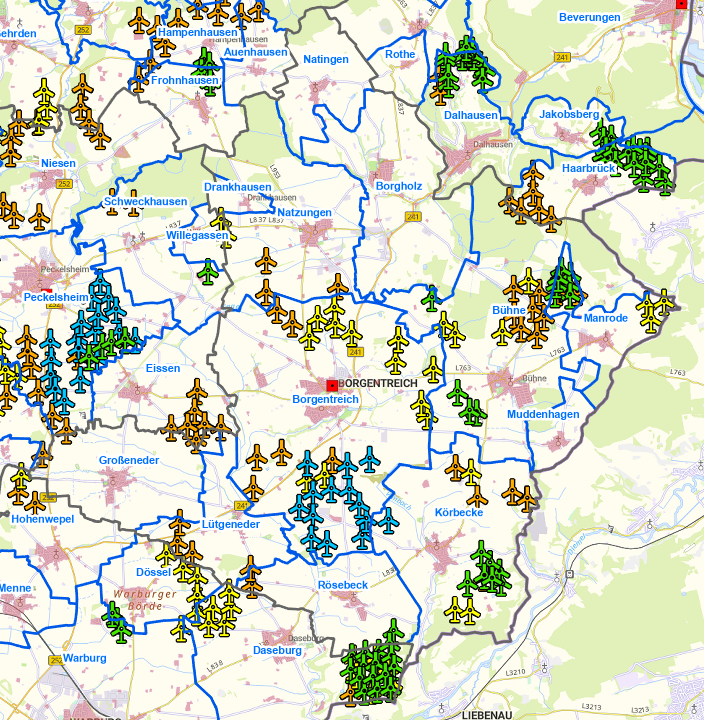Select the Schweckhausen label
This screenshot has height=720, width=704.
(146, 202)
